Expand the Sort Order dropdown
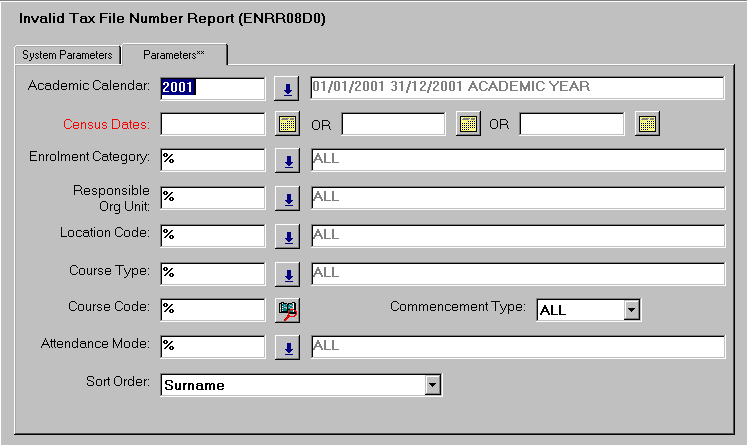 [x=432, y=384]
